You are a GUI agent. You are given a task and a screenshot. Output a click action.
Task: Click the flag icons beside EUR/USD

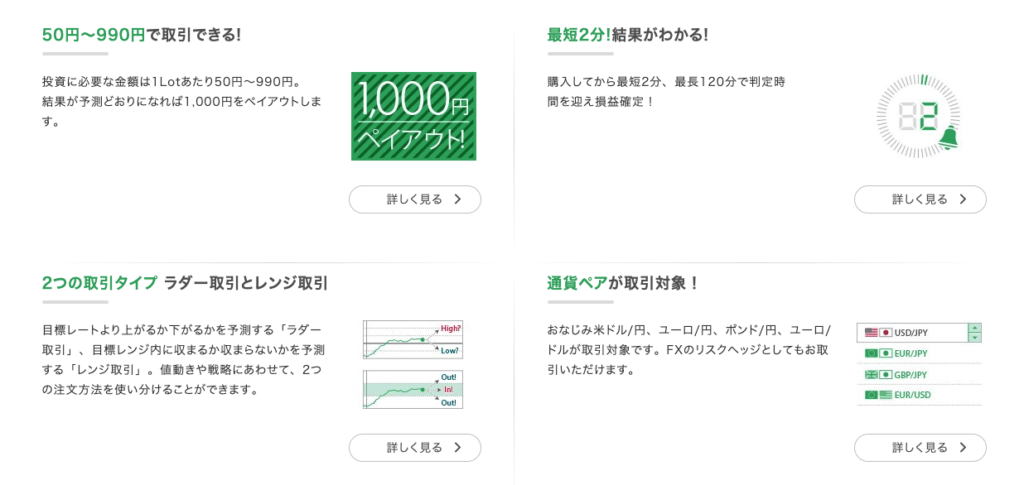coord(878,395)
